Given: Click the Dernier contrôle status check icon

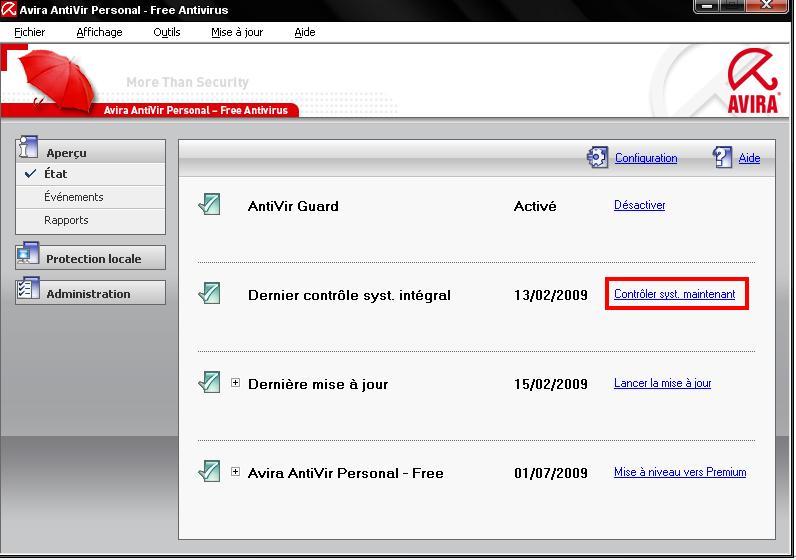Looking at the screenshot, I should (x=210, y=293).
